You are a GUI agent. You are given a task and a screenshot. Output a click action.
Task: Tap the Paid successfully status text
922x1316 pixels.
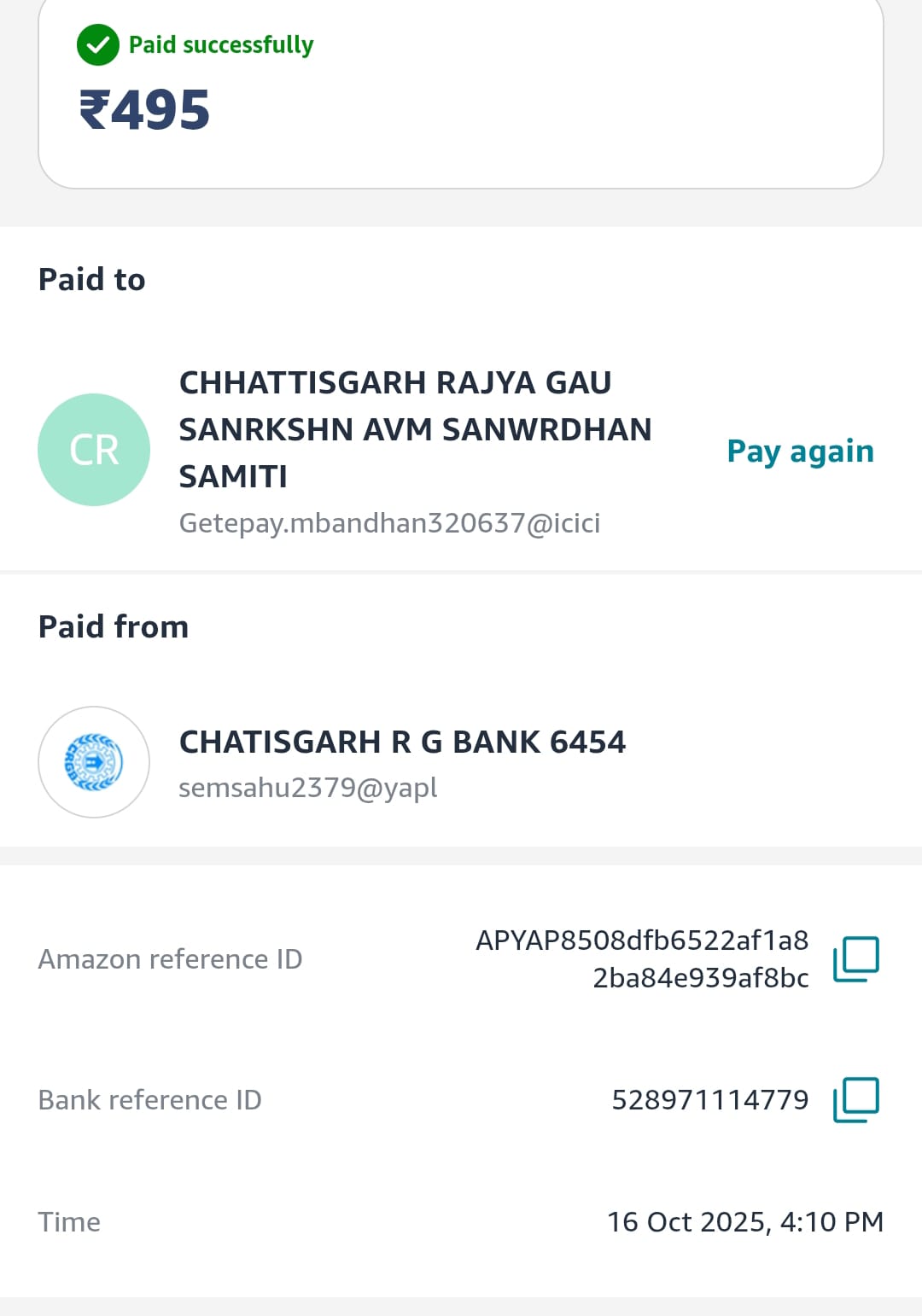pyautogui.click(x=221, y=44)
